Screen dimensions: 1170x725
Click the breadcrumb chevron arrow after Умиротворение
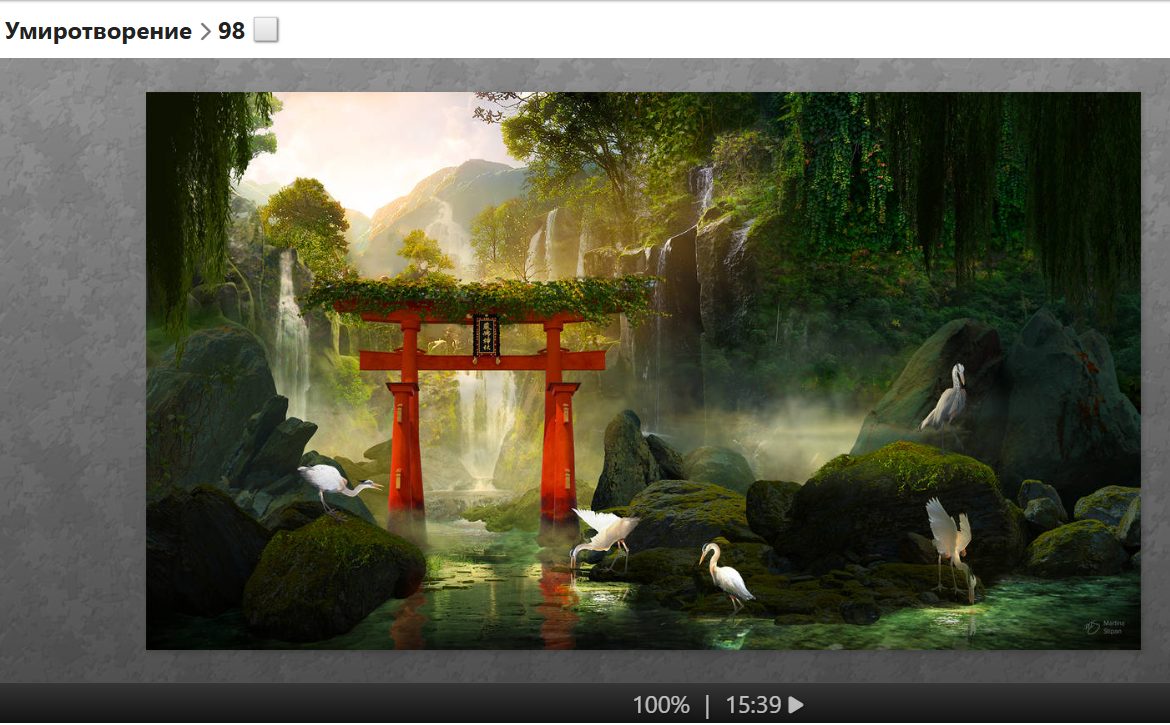[x=205, y=32]
